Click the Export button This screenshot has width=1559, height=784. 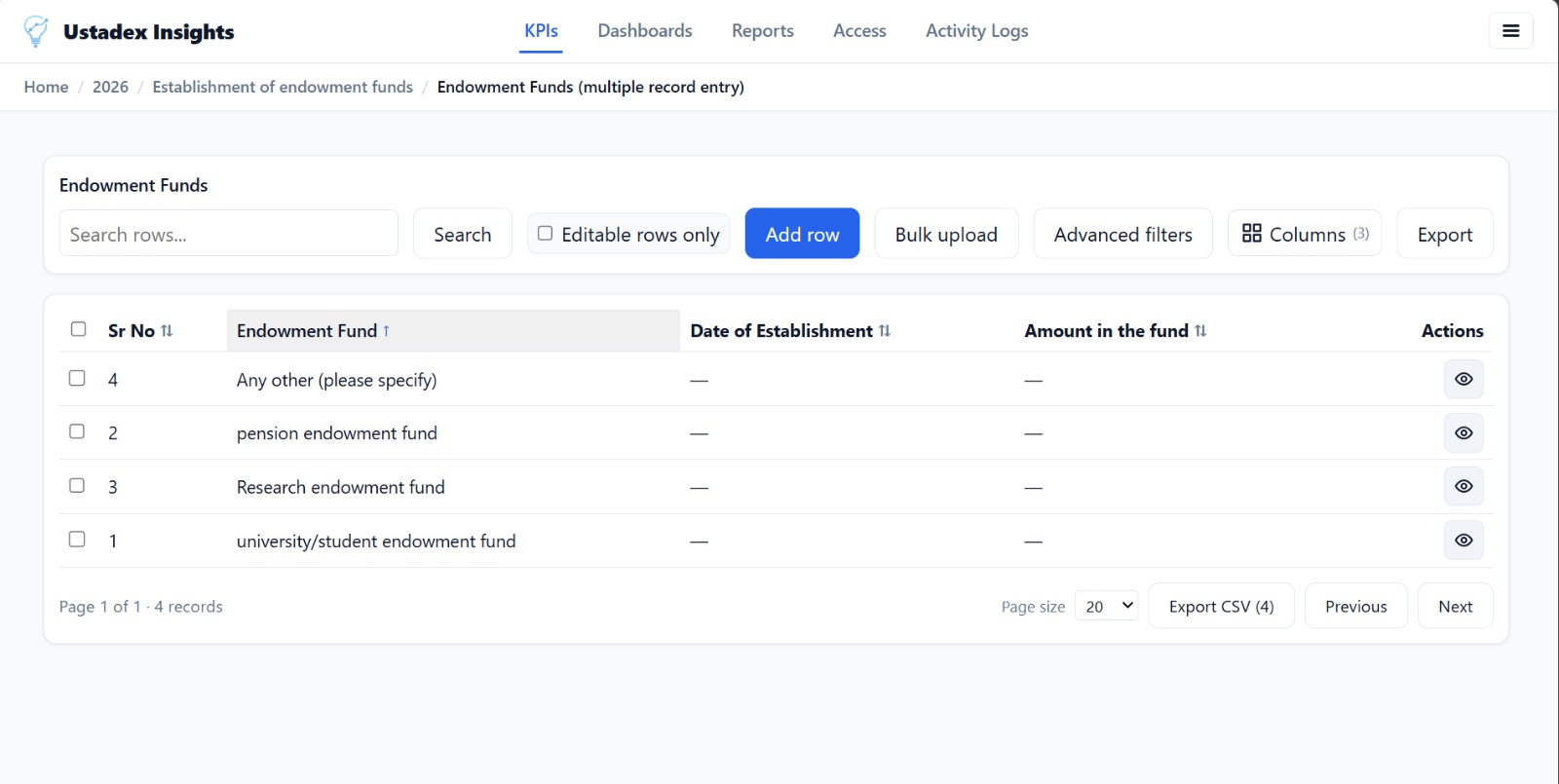click(1444, 234)
